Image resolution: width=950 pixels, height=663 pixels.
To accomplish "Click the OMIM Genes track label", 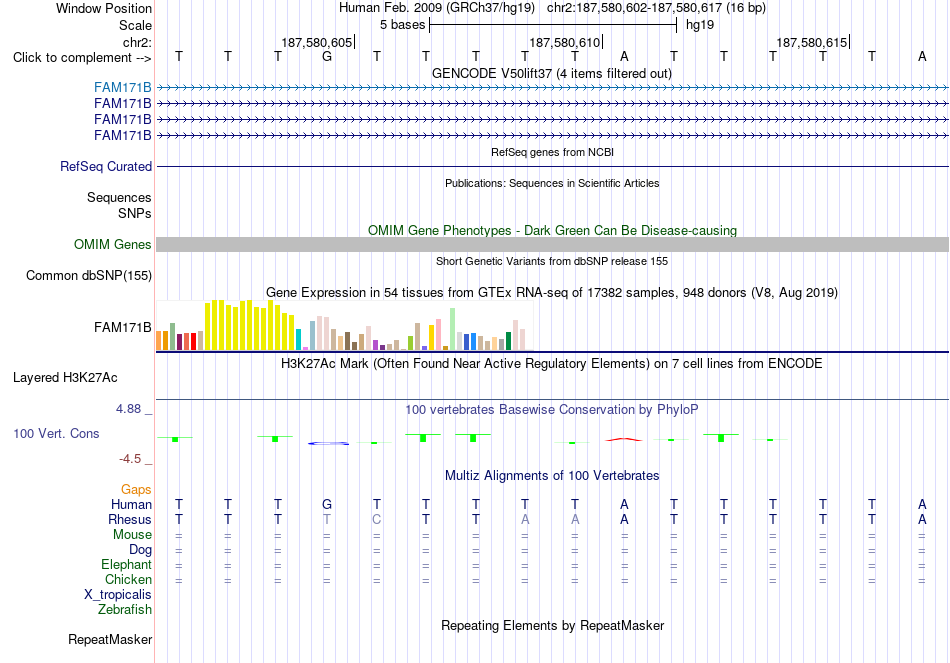I will (113, 244).
